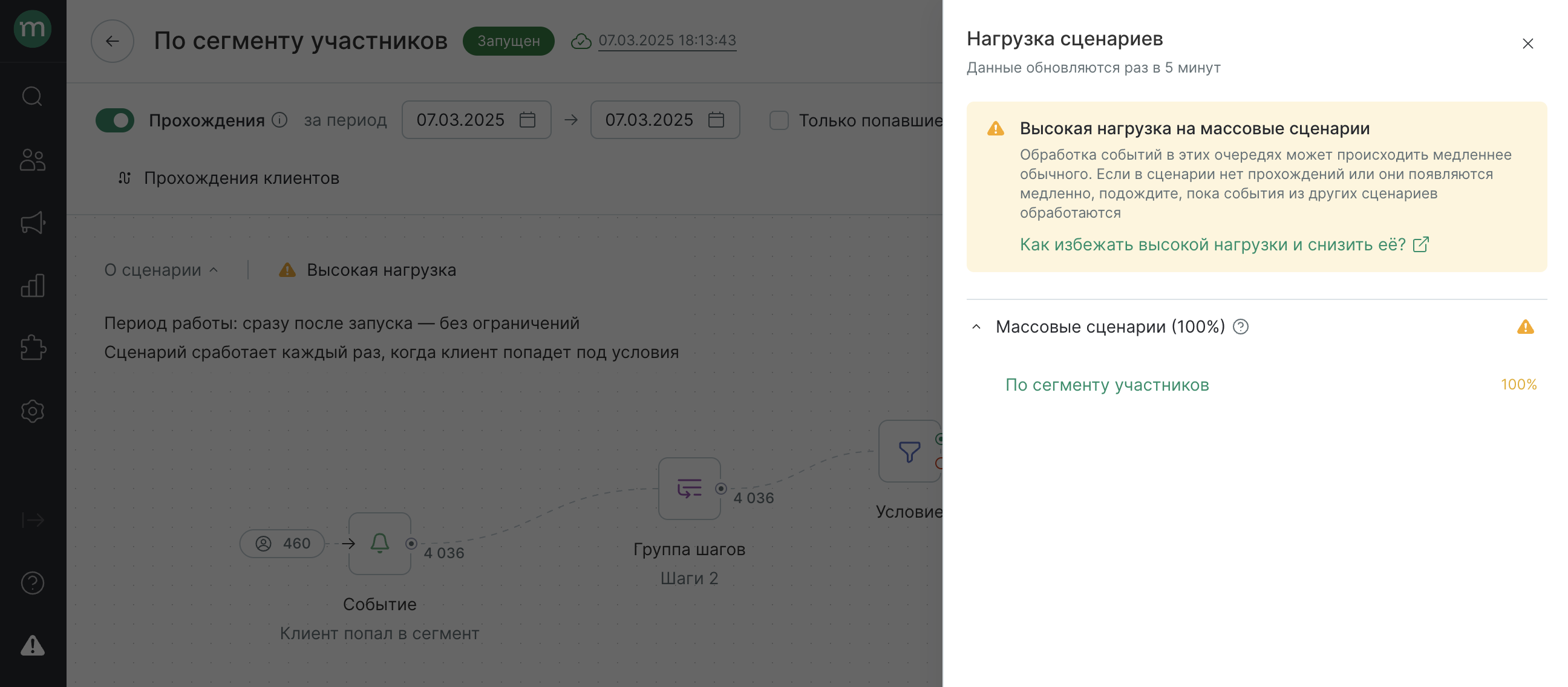Click the cloud saved status icon

pos(581,41)
